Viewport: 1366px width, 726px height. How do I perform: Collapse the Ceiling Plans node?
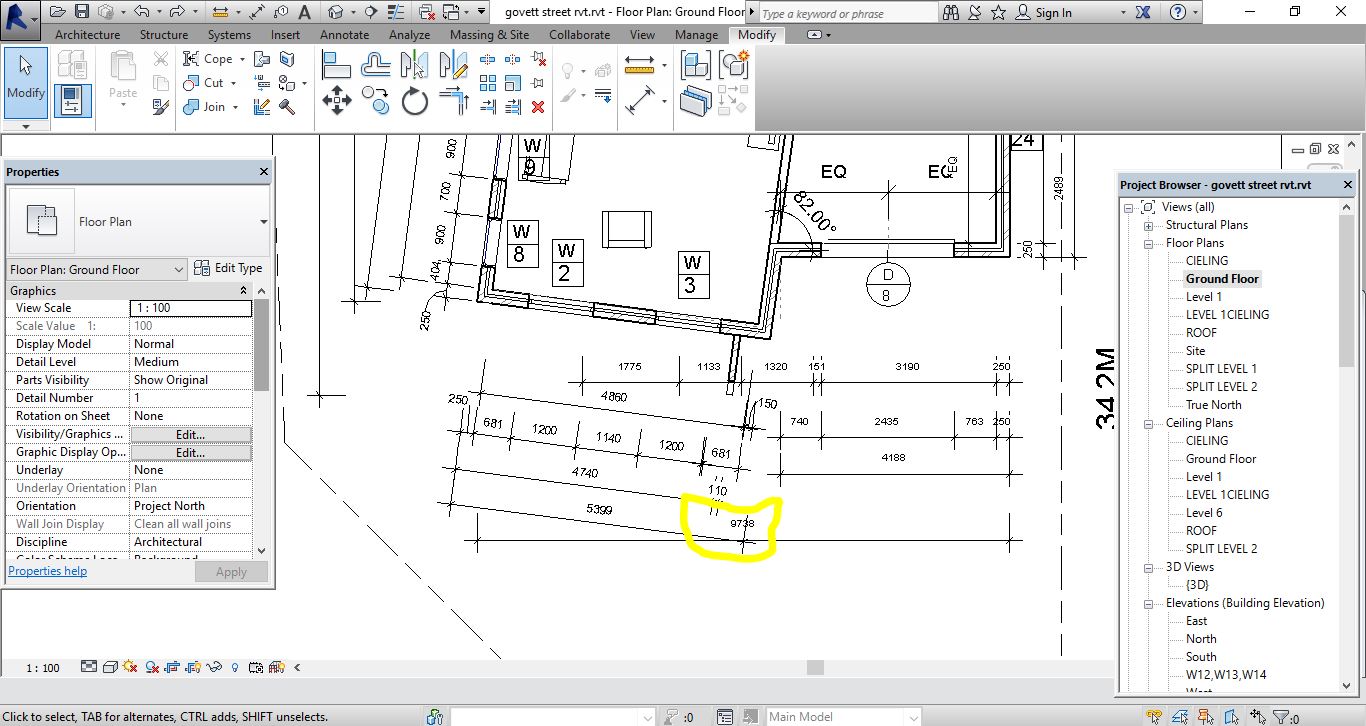1147,422
